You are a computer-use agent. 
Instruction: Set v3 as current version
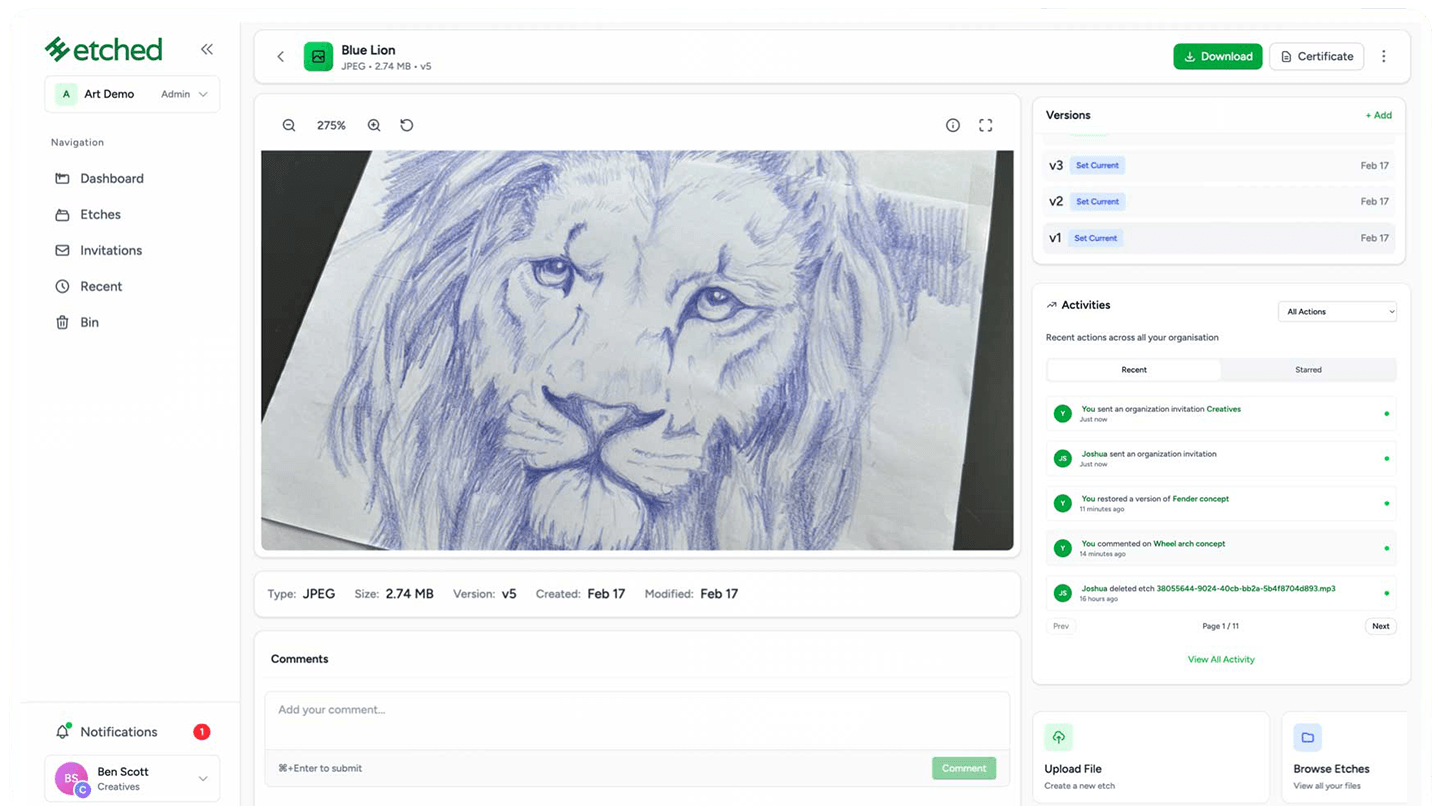[x=1097, y=165]
